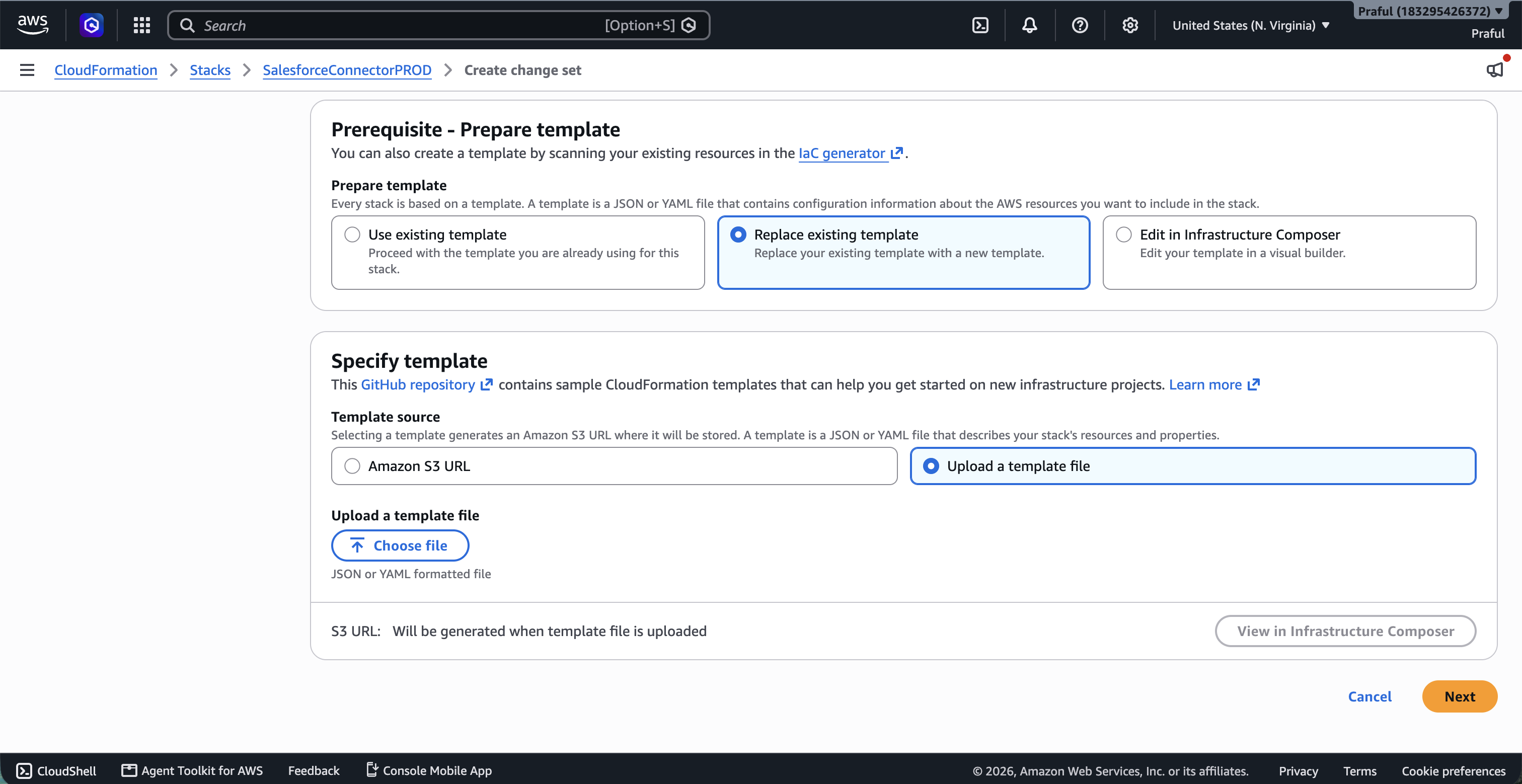Open Feedback in the footer

tap(314, 770)
